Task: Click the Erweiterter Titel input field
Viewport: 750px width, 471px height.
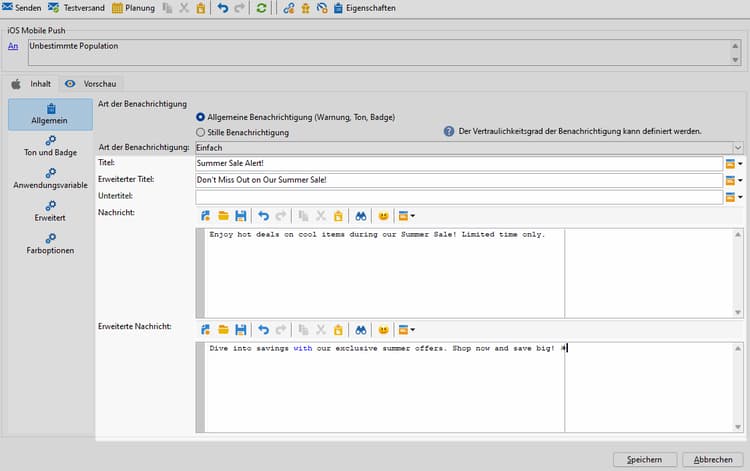Action: 459,180
